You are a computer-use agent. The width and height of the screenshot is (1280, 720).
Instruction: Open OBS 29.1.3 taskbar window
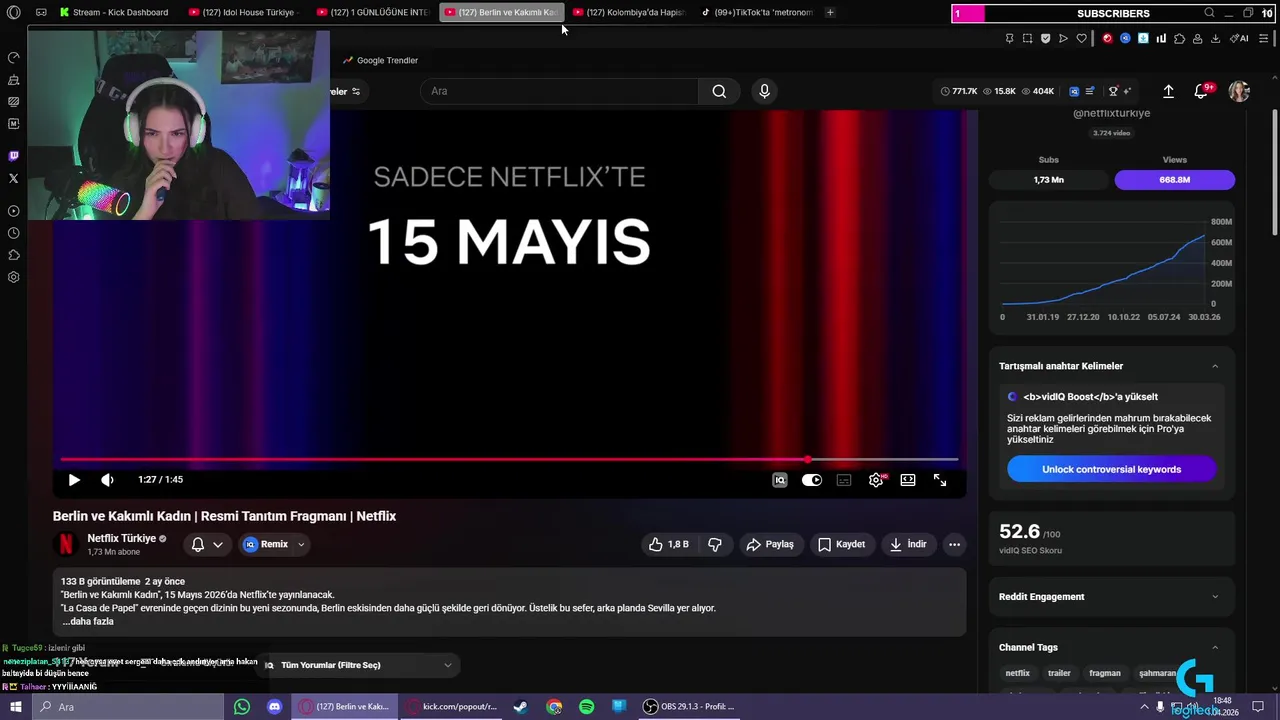tap(688, 707)
